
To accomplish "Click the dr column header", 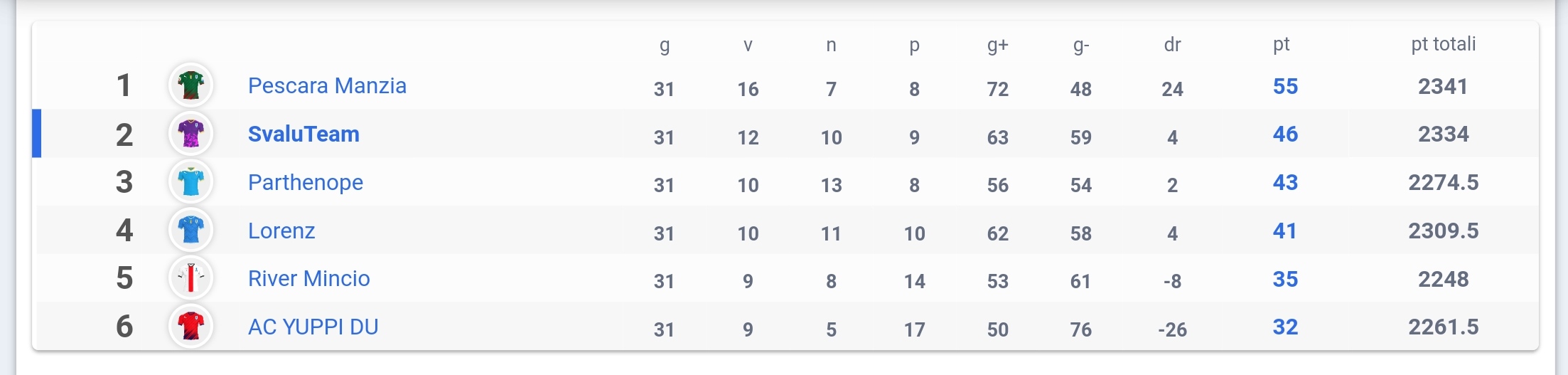I will 1172,45.
